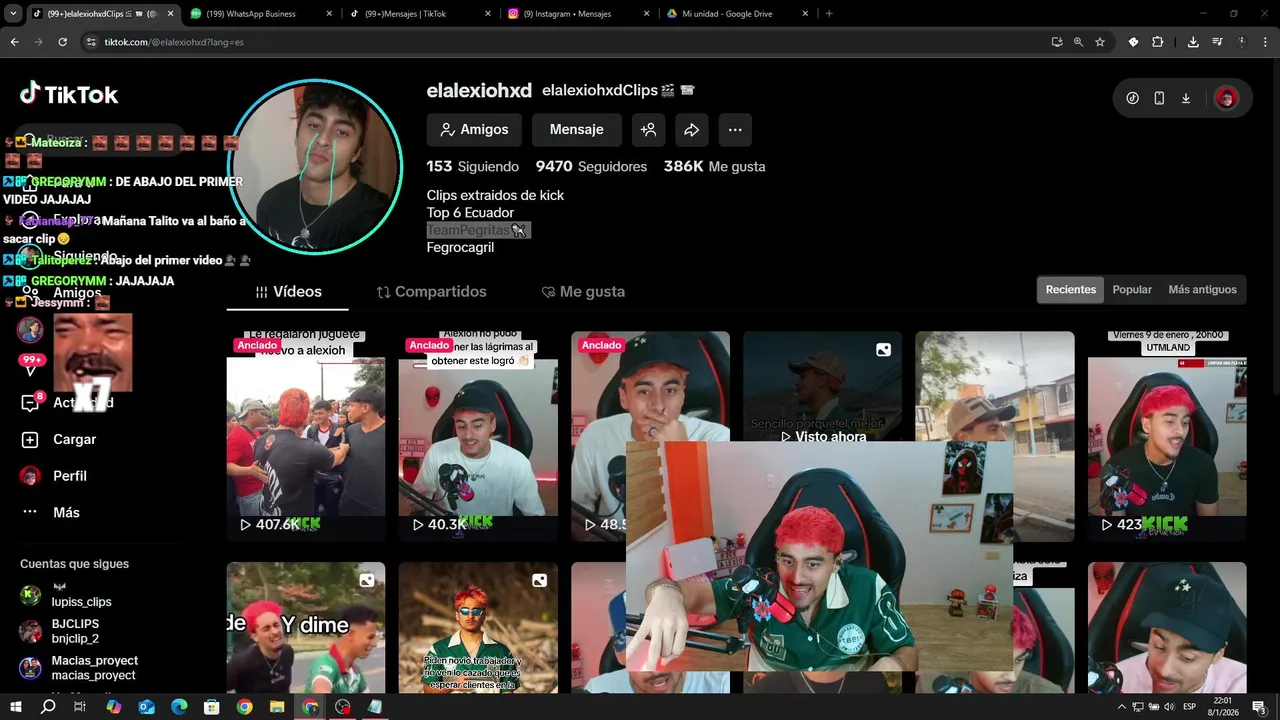Open Actividad notifications with badge 8
The width and height of the screenshot is (1280, 720).
click(x=68, y=402)
